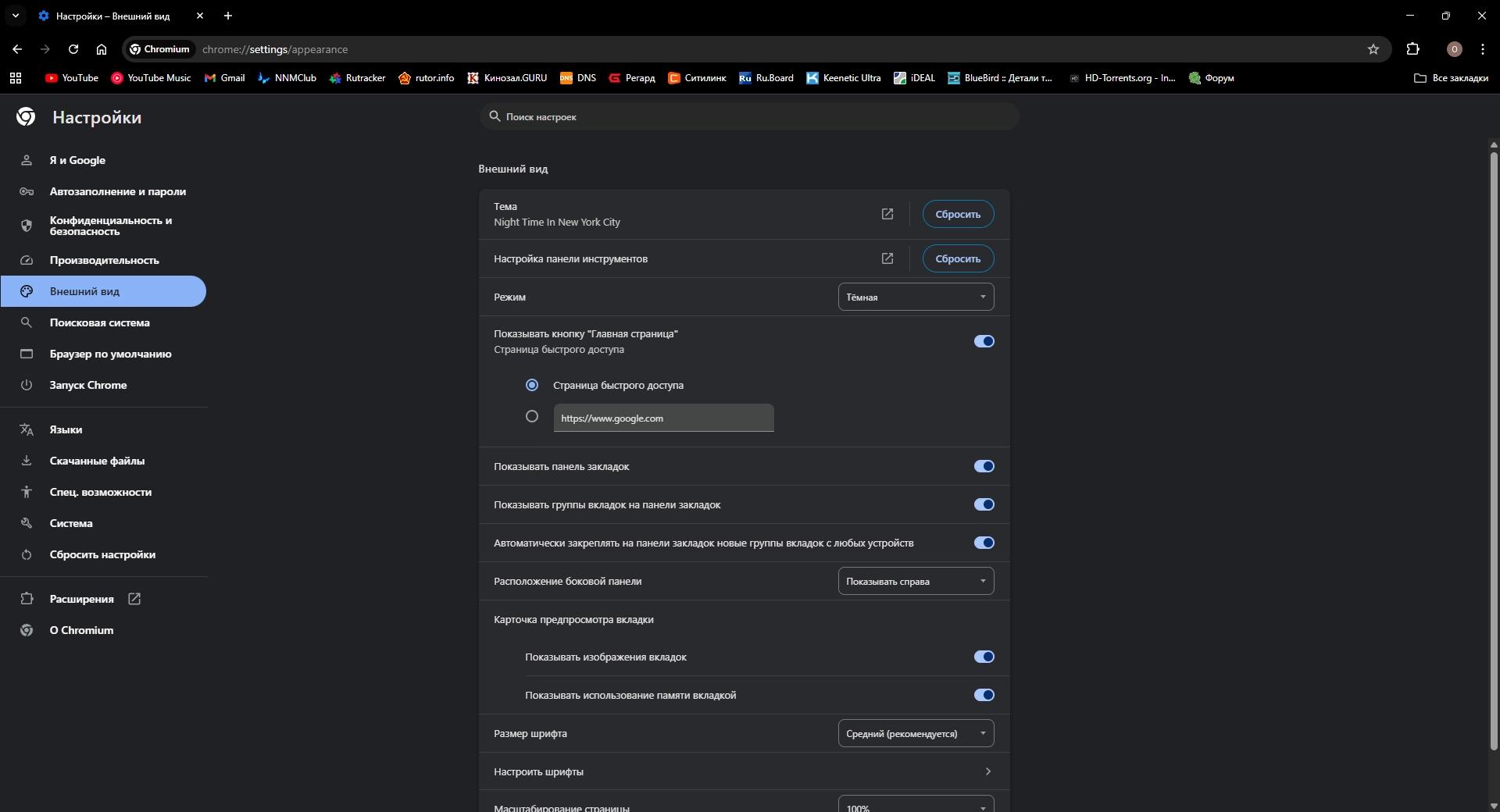Select the custom URL radio button
The height and width of the screenshot is (812, 1500).
pyautogui.click(x=532, y=417)
